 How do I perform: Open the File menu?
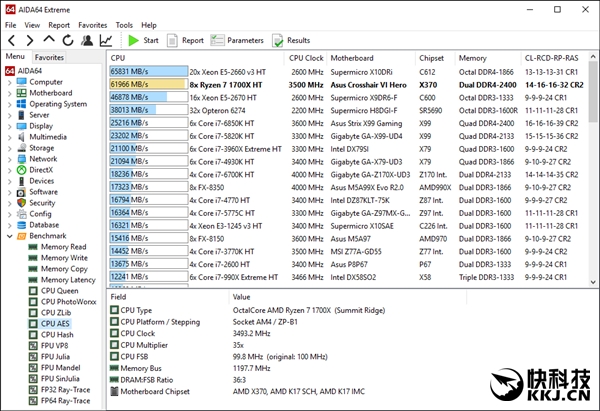click(10, 25)
